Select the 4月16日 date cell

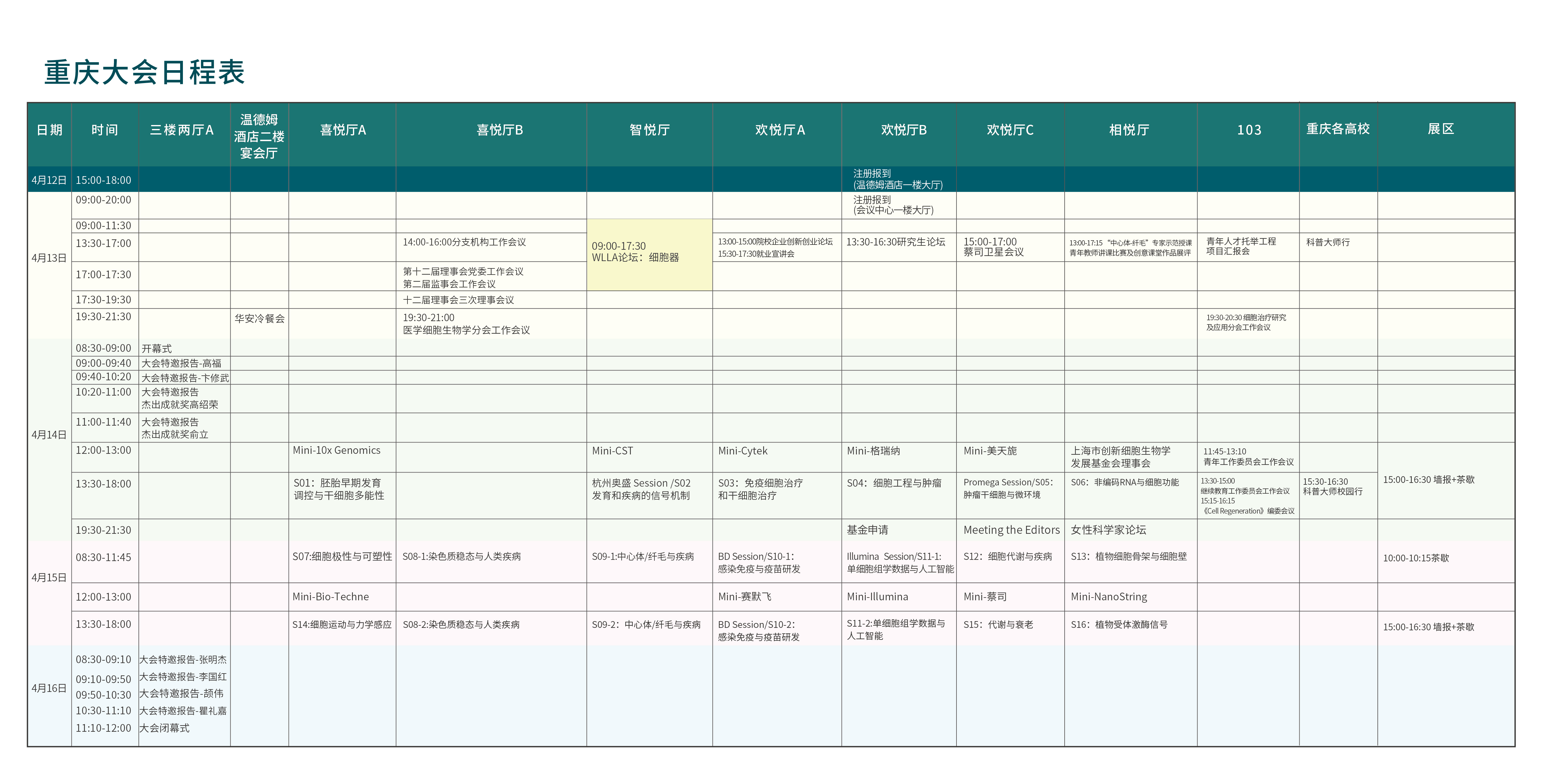click(x=49, y=688)
